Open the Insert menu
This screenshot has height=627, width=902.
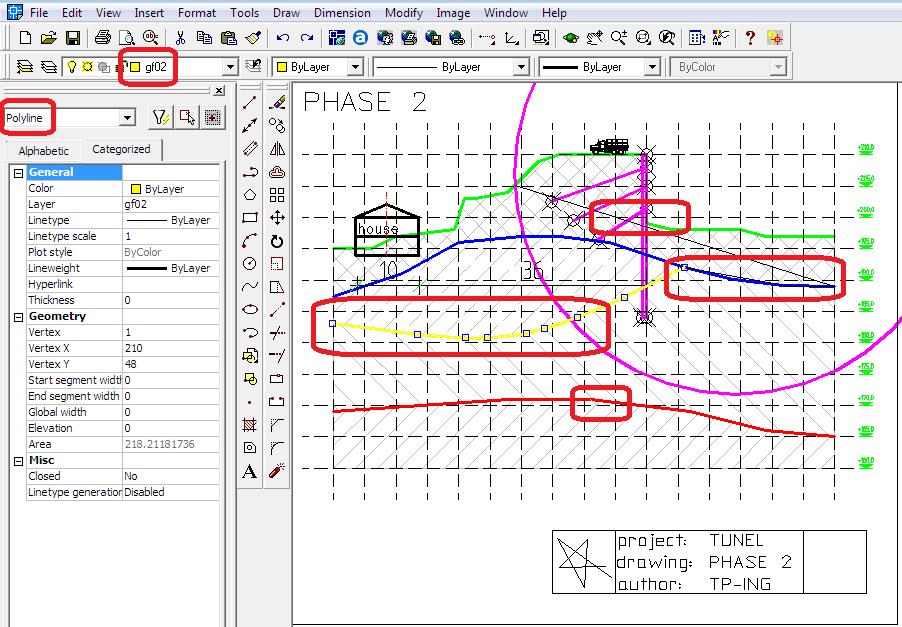click(149, 13)
